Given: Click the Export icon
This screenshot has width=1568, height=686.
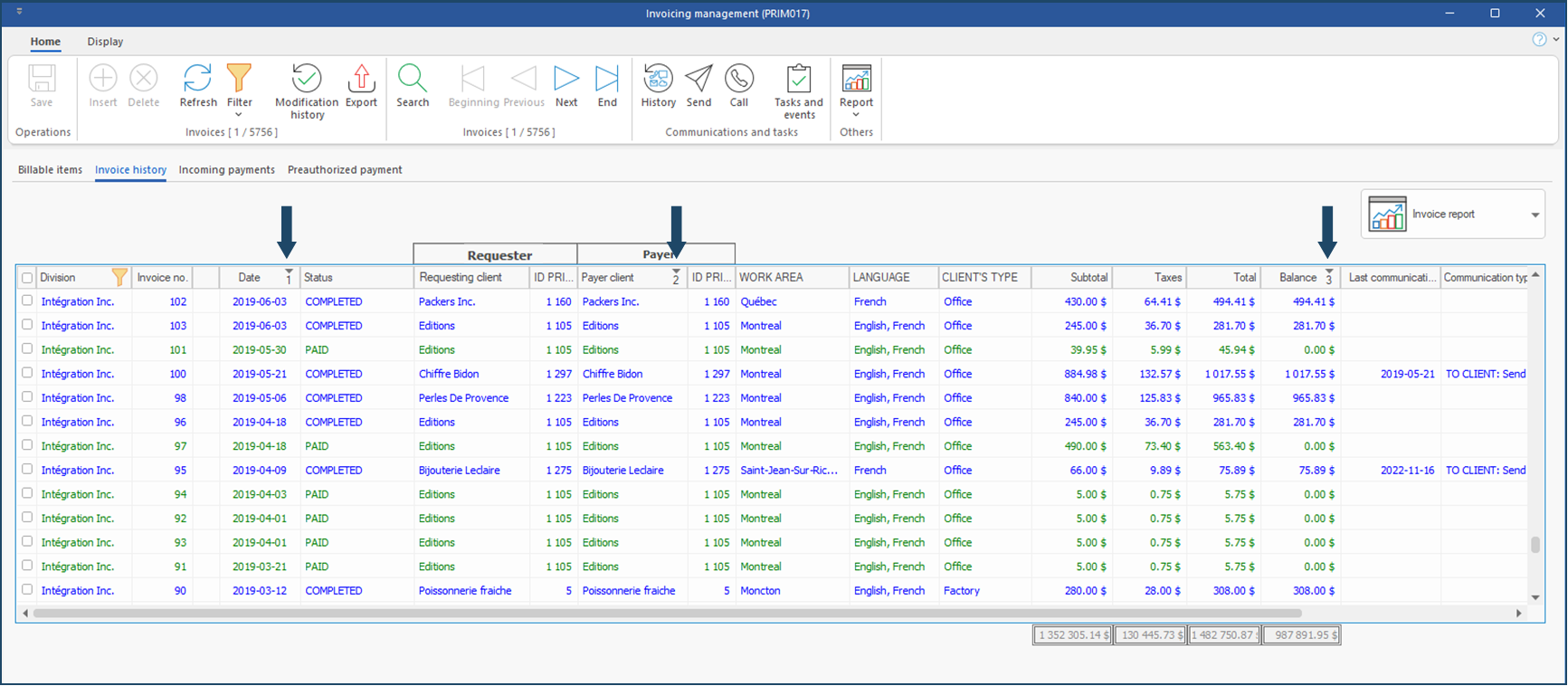Looking at the screenshot, I should (361, 80).
